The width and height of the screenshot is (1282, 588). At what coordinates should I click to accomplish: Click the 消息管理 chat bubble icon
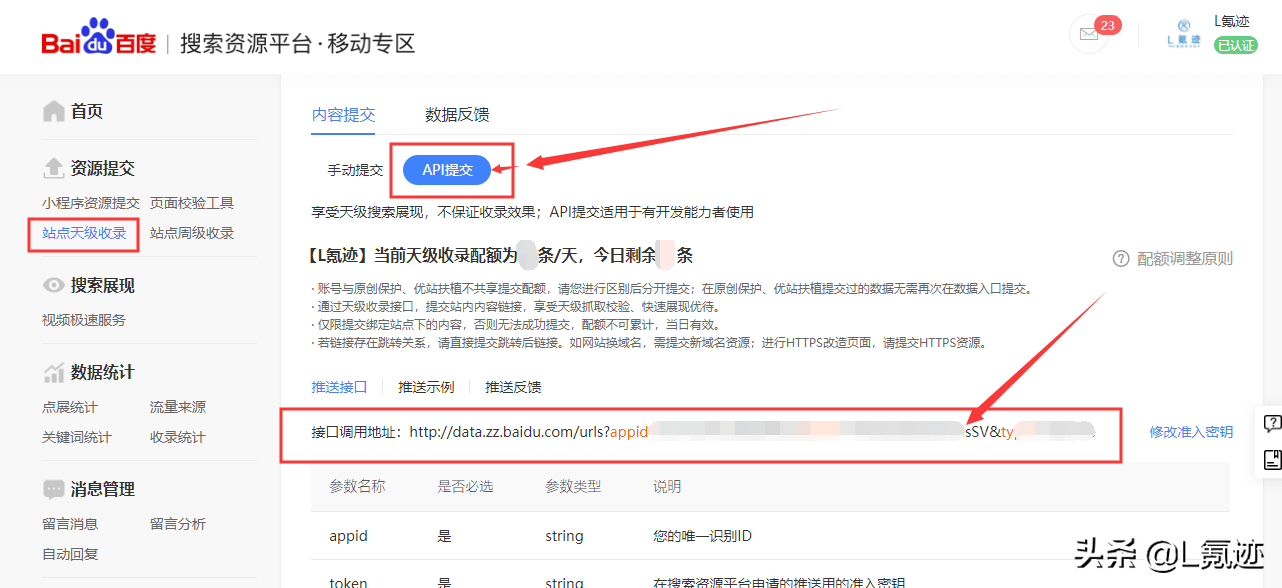pyautogui.click(x=54, y=489)
